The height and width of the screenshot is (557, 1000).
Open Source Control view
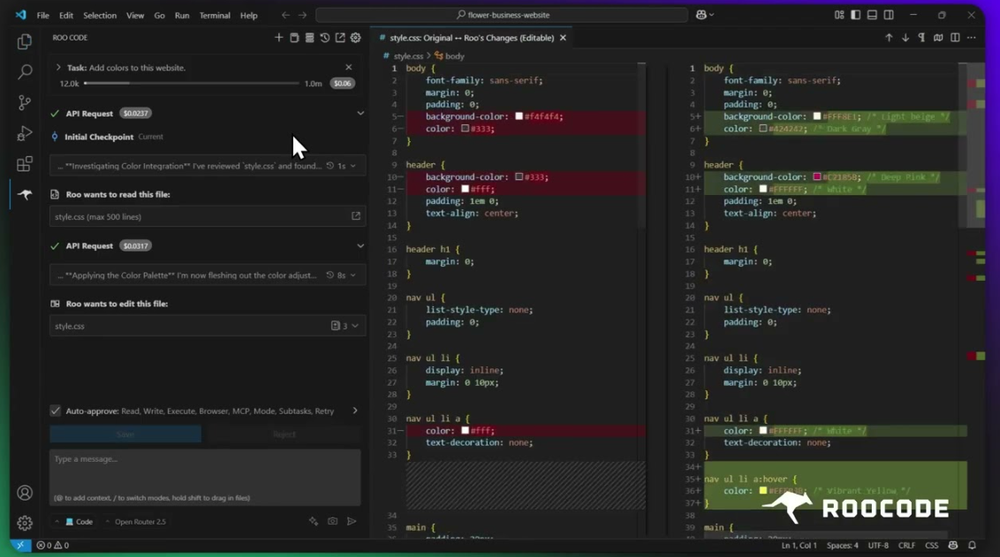click(24, 103)
